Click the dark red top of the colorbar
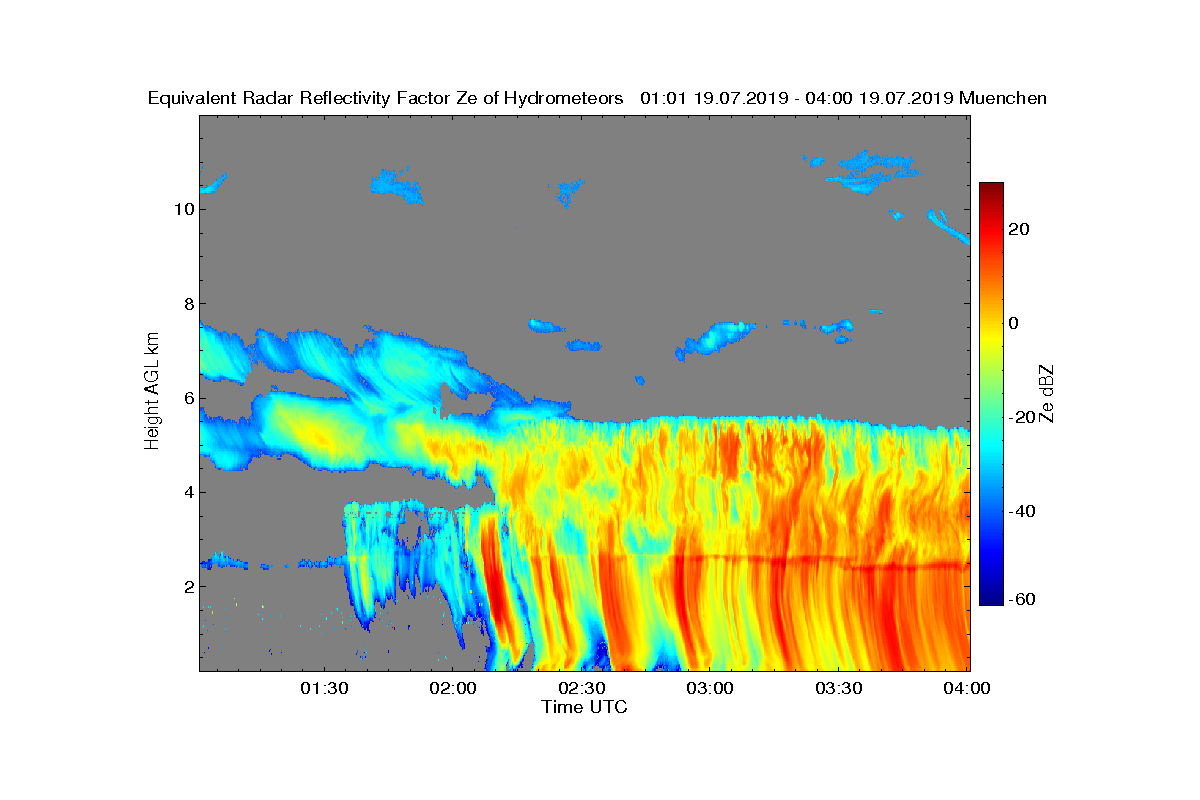 [x=991, y=188]
